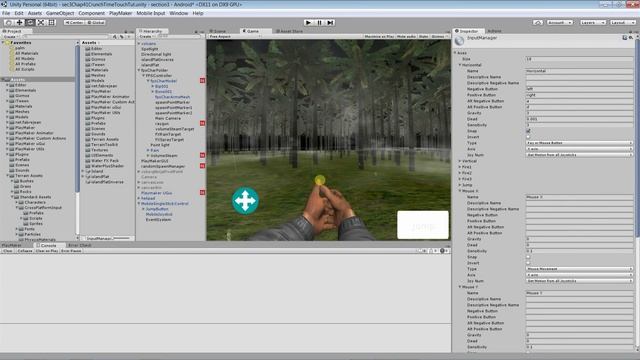Click the Play button
This screenshot has width=640, height=360.
coord(309,22)
